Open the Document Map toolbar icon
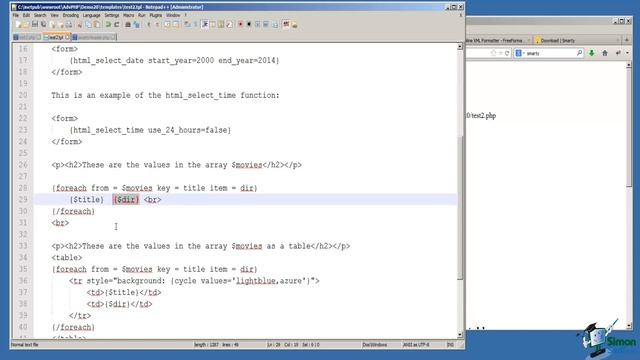The width and height of the screenshot is (640, 360). click(221, 24)
